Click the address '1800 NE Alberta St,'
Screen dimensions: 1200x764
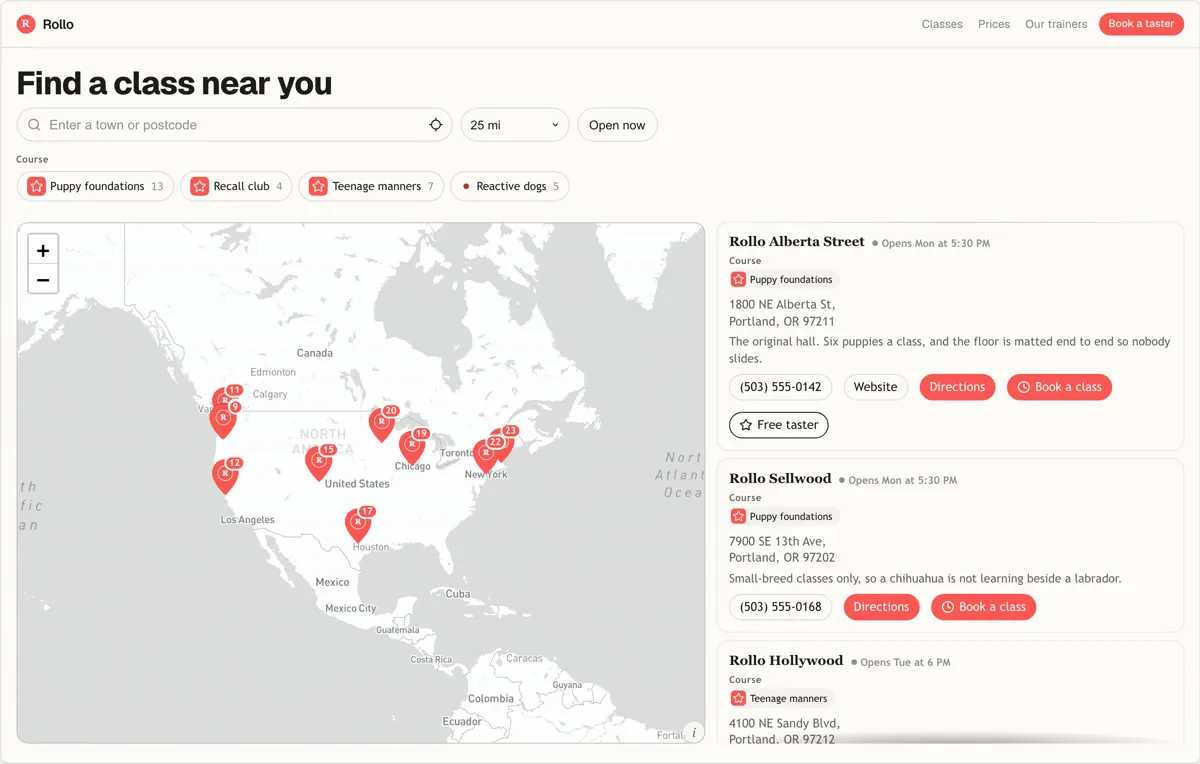(782, 304)
